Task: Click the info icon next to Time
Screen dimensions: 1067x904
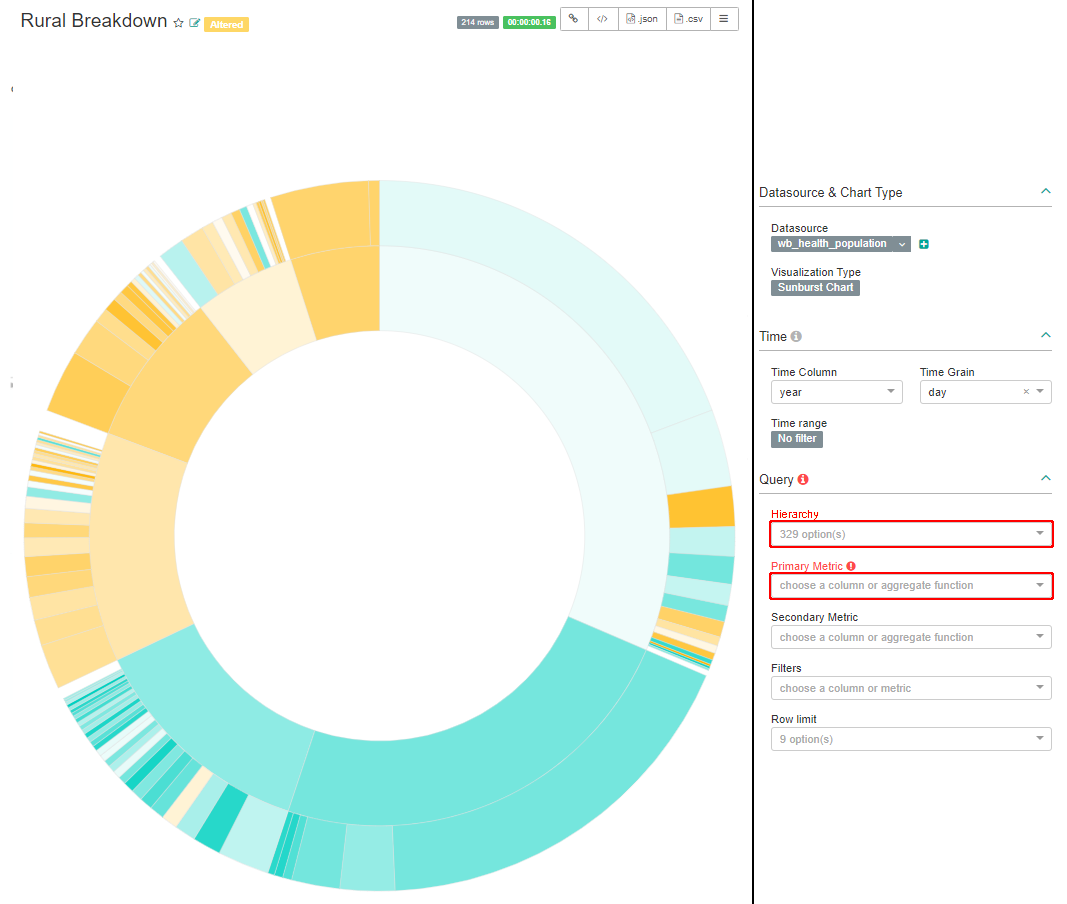Action: pyautogui.click(x=796, y=337)
